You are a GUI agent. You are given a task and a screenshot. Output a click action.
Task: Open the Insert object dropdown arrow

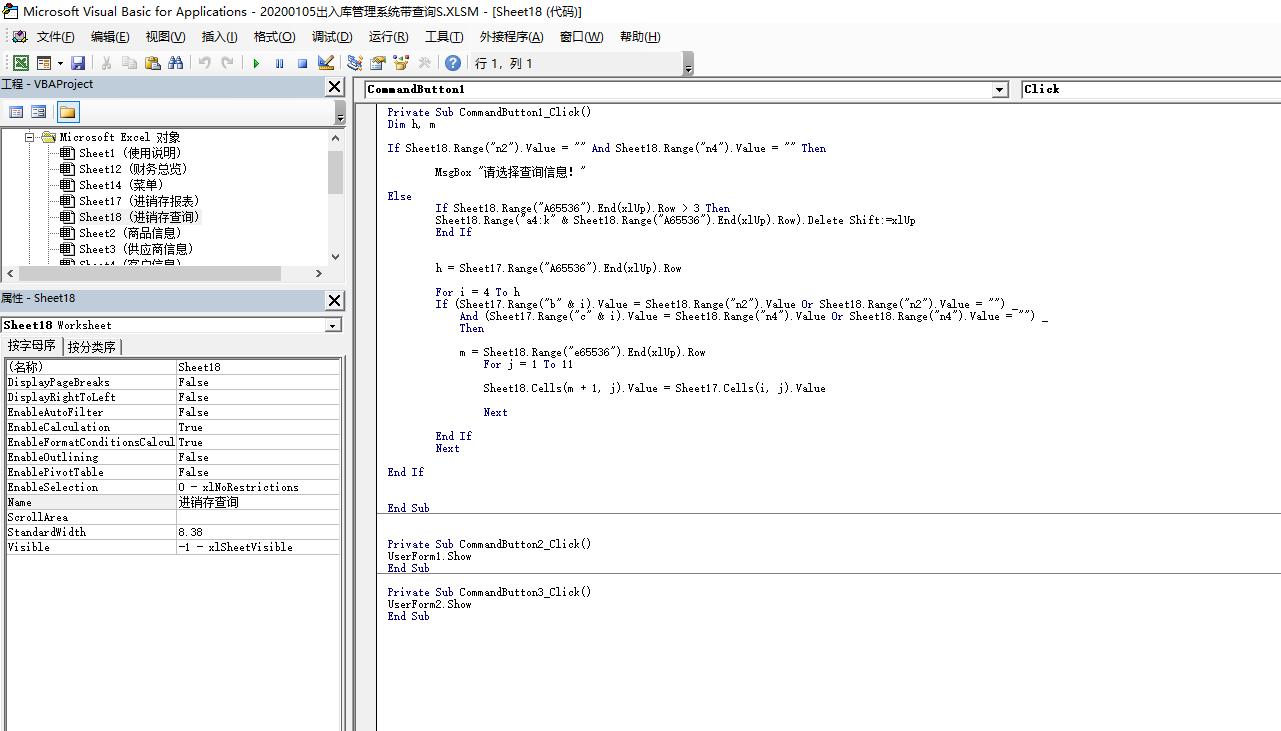pos(58,63)
